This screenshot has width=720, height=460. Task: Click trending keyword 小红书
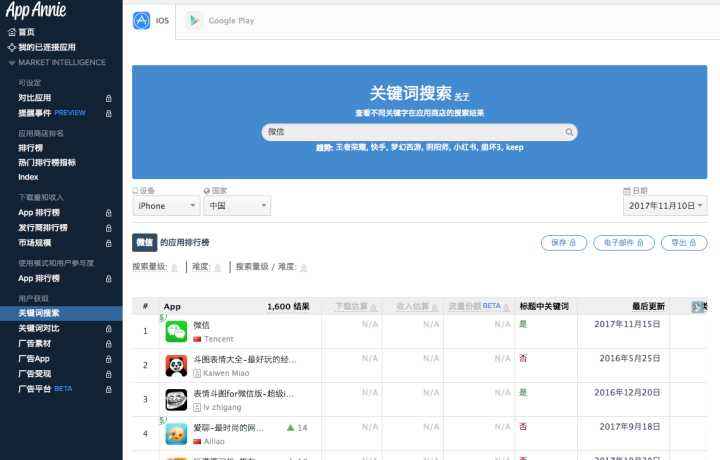tap(464, 147)
